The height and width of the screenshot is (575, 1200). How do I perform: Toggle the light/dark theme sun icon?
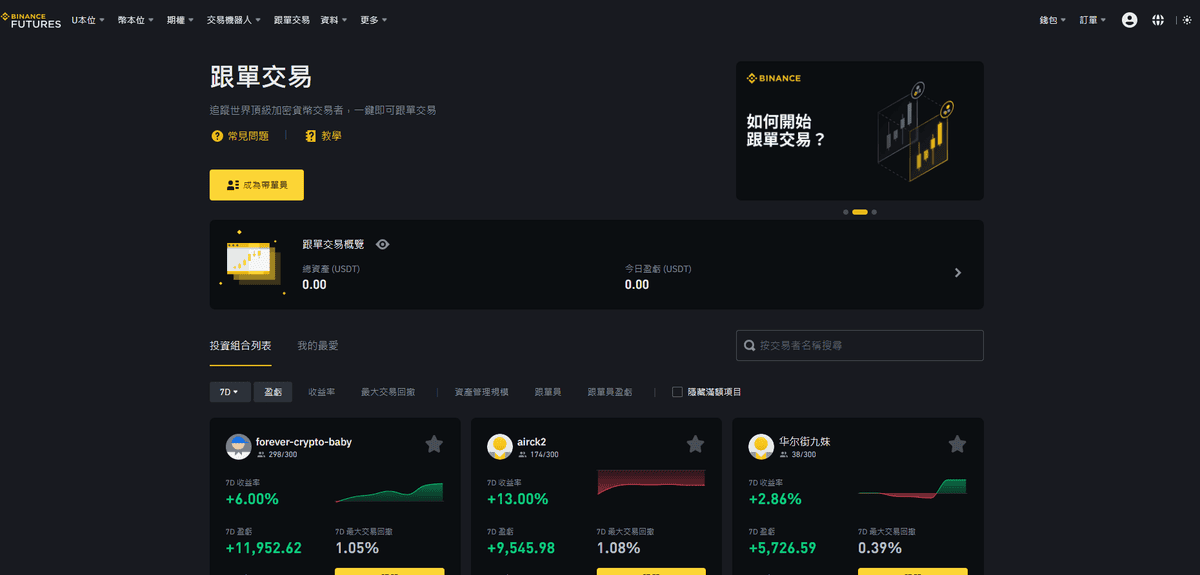1186,20
